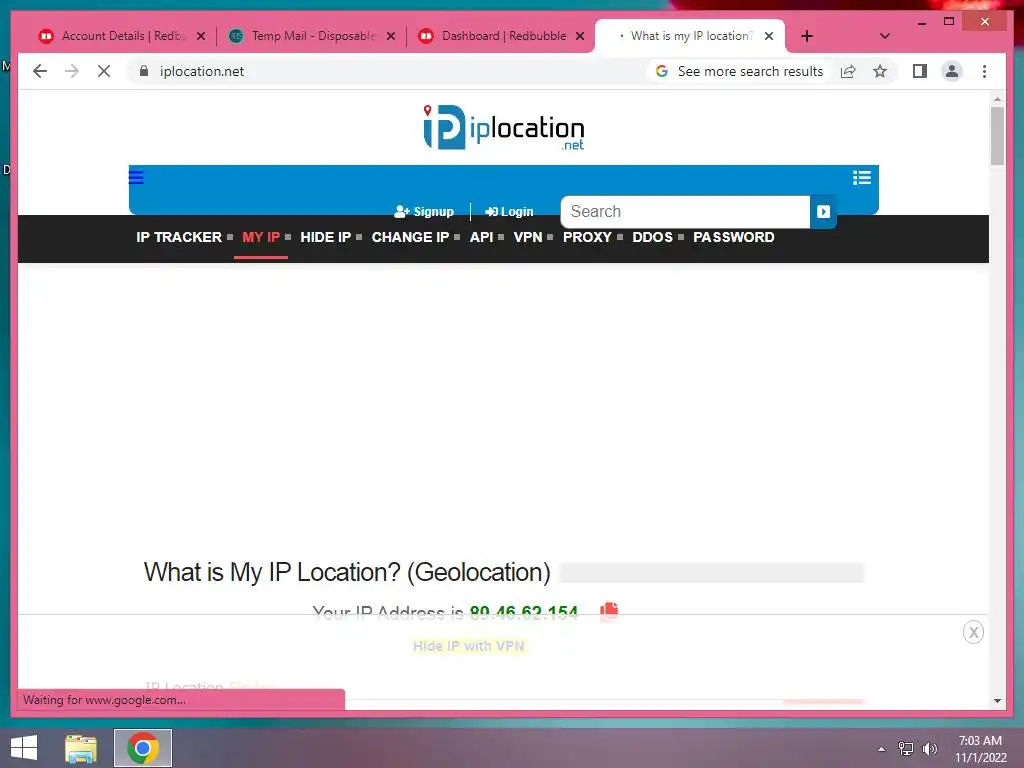Open the Windows Start menu
Screen dimensions: 1024x768
[24, 748]
